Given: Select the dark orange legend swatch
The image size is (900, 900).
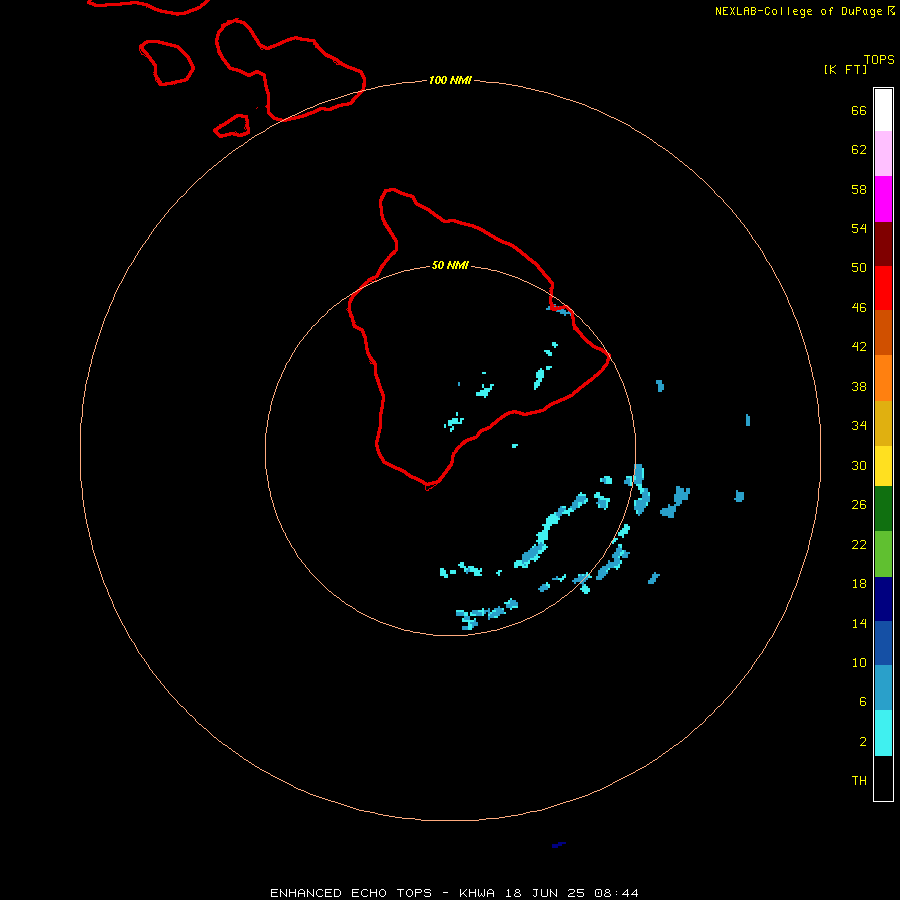Looking at the screenshot, I should (x=883, y=332).
